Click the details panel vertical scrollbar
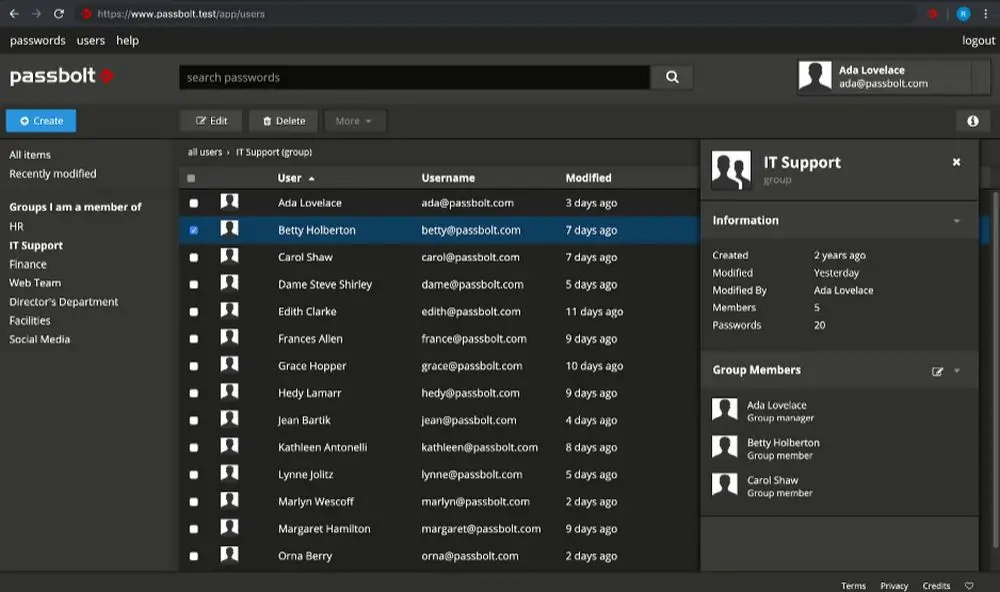Viewport: 1000px width, 592px height. [x=996, y=370]
